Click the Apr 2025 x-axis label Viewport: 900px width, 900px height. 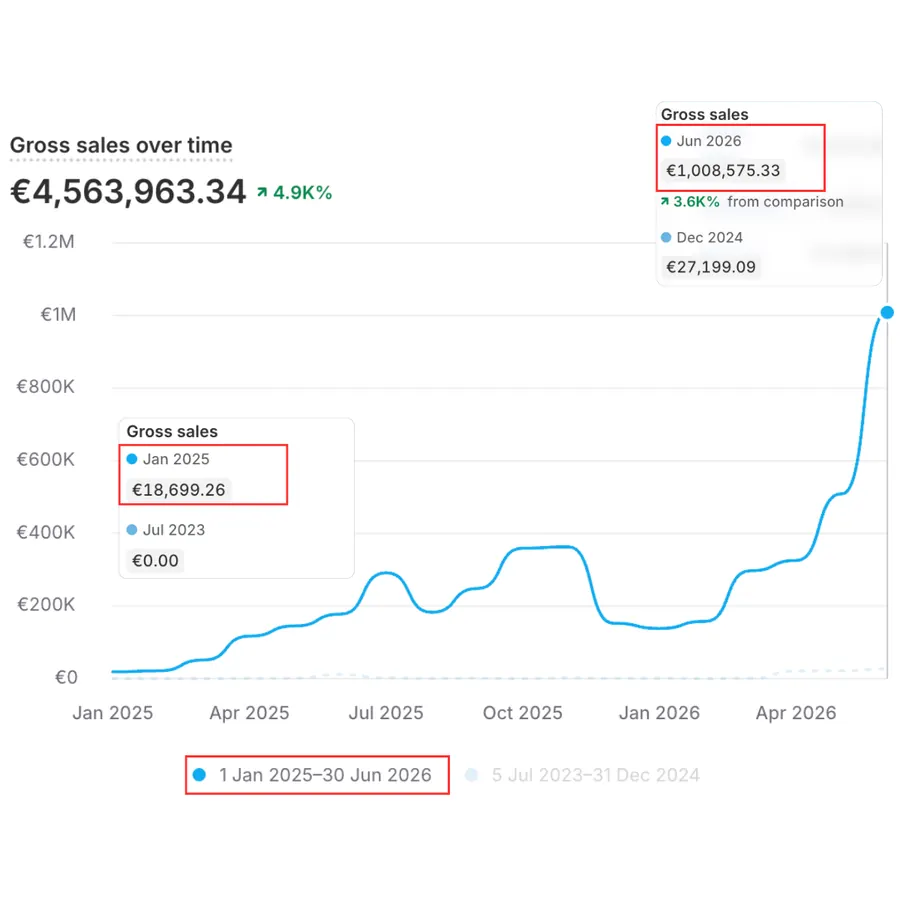tap(249, 713)
